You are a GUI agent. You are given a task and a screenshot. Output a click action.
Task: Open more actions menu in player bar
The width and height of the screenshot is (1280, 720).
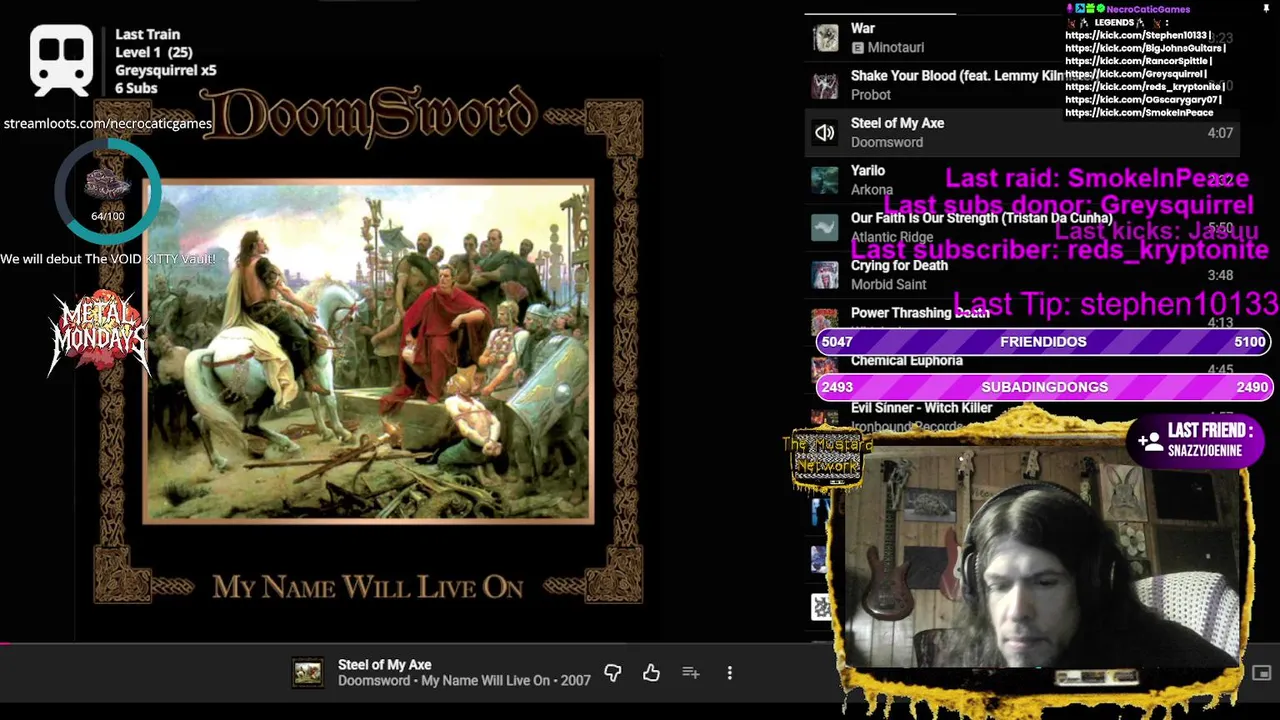click(729, 673)
